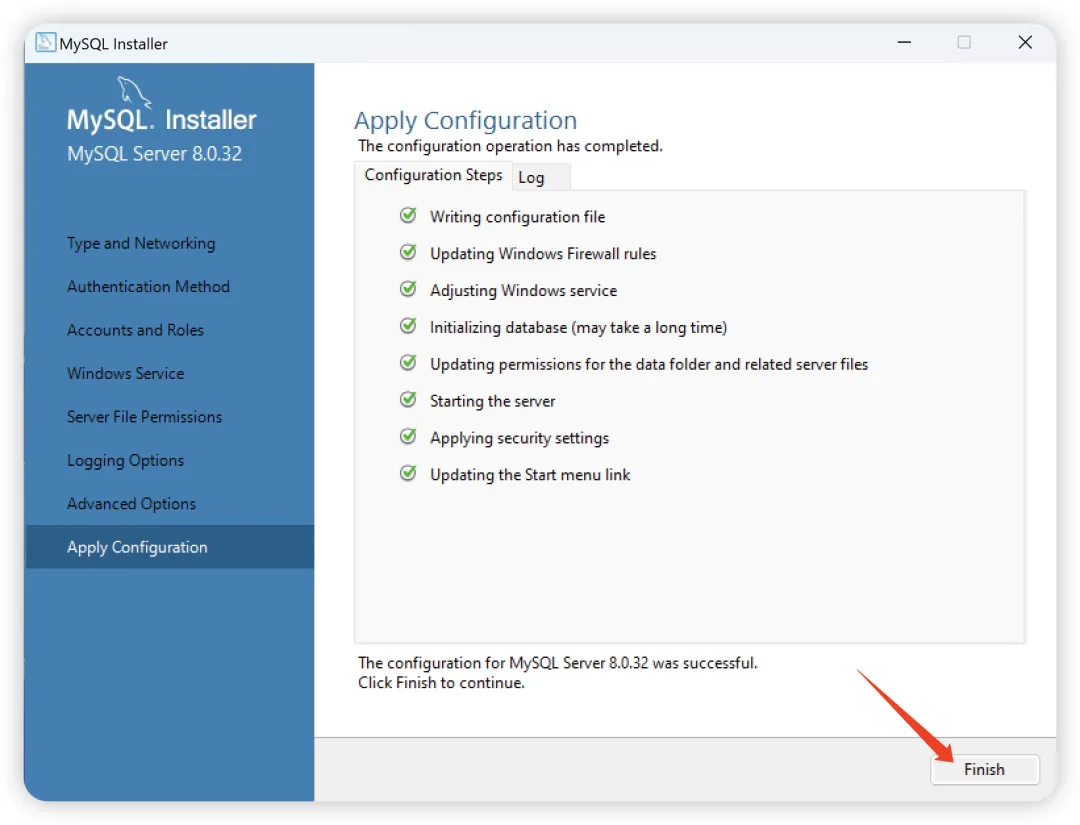
Task: Click 'Applying security settings' text
Action: click(519, 438)
